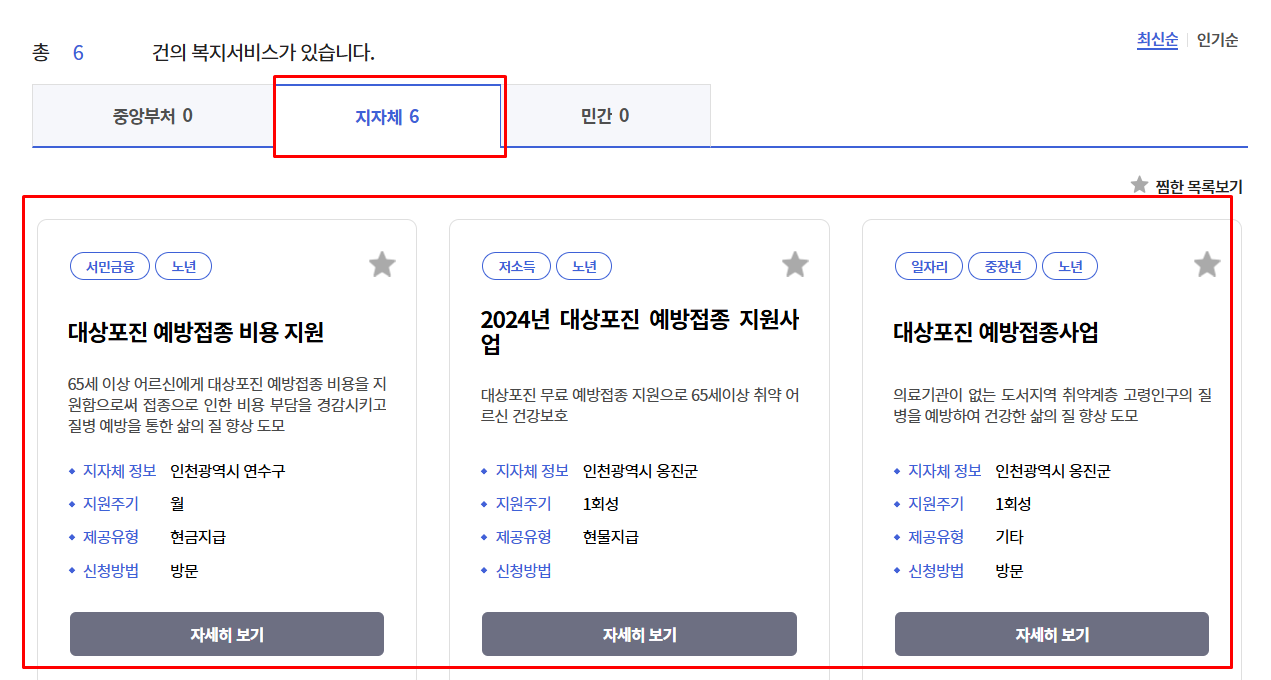The height and width of the screenshot is (680, 1271).
Task: Toggle bookmark star on third welfare card
Action: pyautogui.click(x=1206, y=263)
